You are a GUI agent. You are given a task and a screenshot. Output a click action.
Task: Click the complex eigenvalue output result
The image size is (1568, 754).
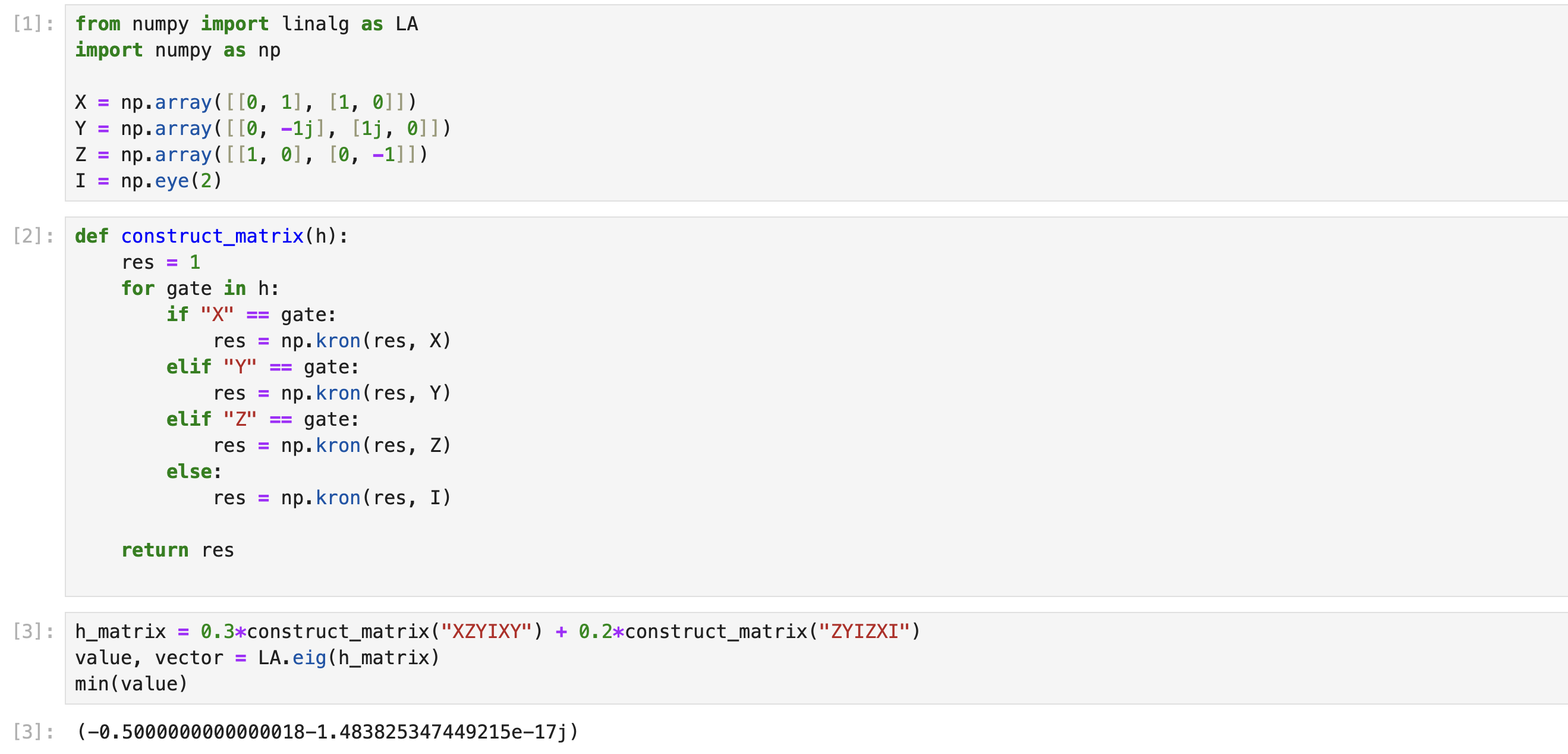(327, 731)
